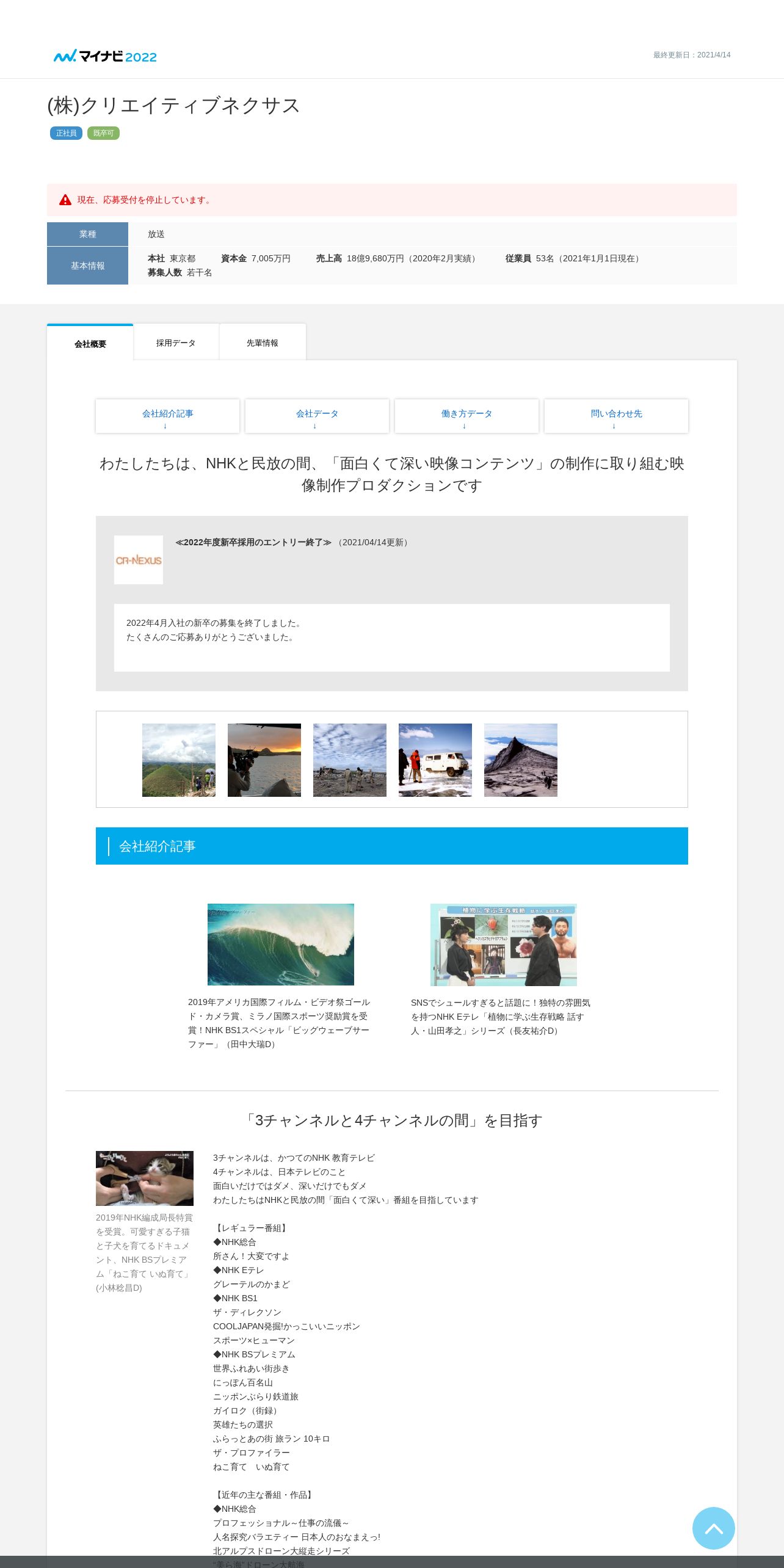The width and height of the screenshot is (784, 1568).
Task: Click the 業種 row header
Action: click(87, 234)
